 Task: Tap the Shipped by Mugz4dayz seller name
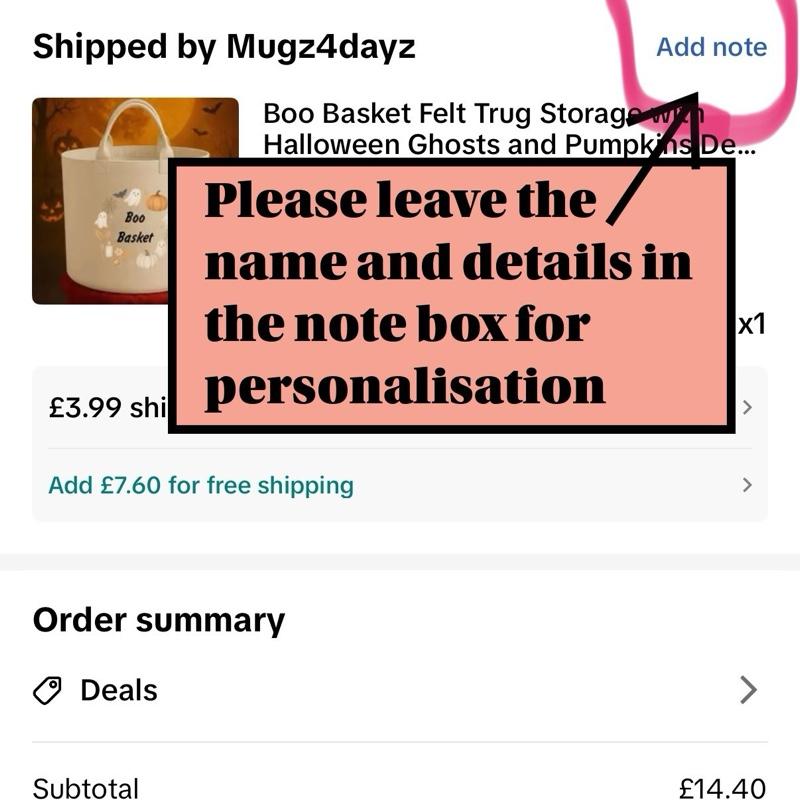224,47
